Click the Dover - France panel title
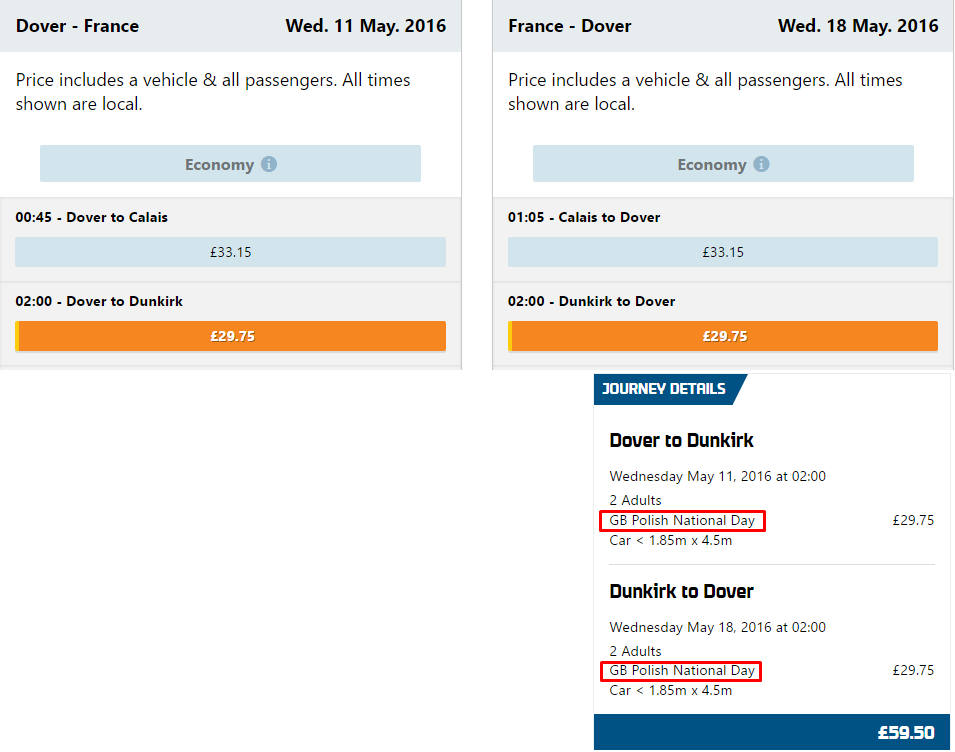The height and width of the screenshot is (752, 955). point(77,26)
